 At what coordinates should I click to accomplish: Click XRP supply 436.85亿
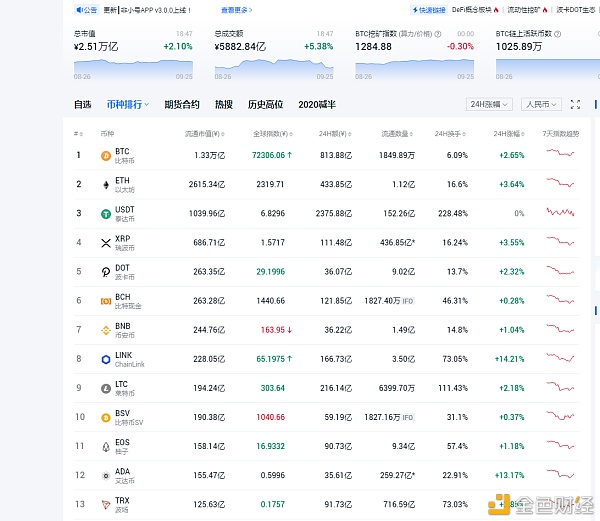coord(398,243)
